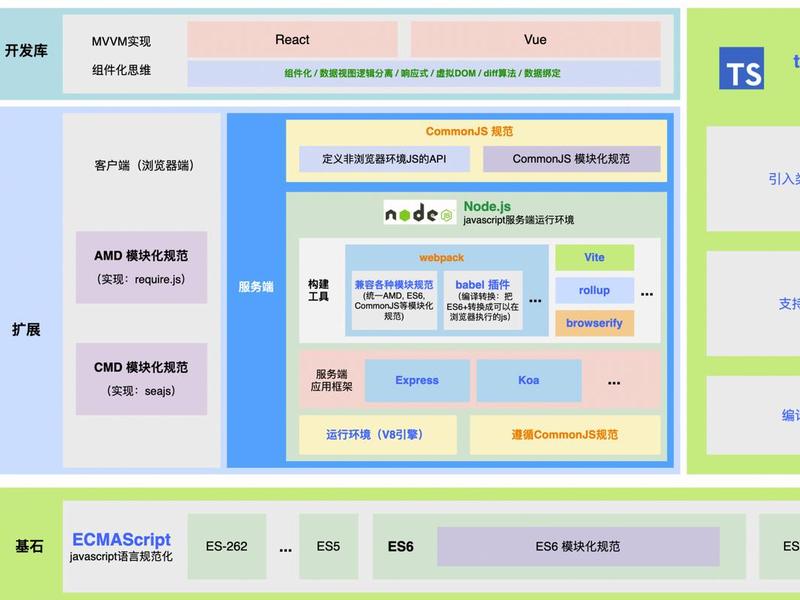800x600 pixels.
Task: Select the AMD 模块化规范 box
Action: tap(141, 267)
